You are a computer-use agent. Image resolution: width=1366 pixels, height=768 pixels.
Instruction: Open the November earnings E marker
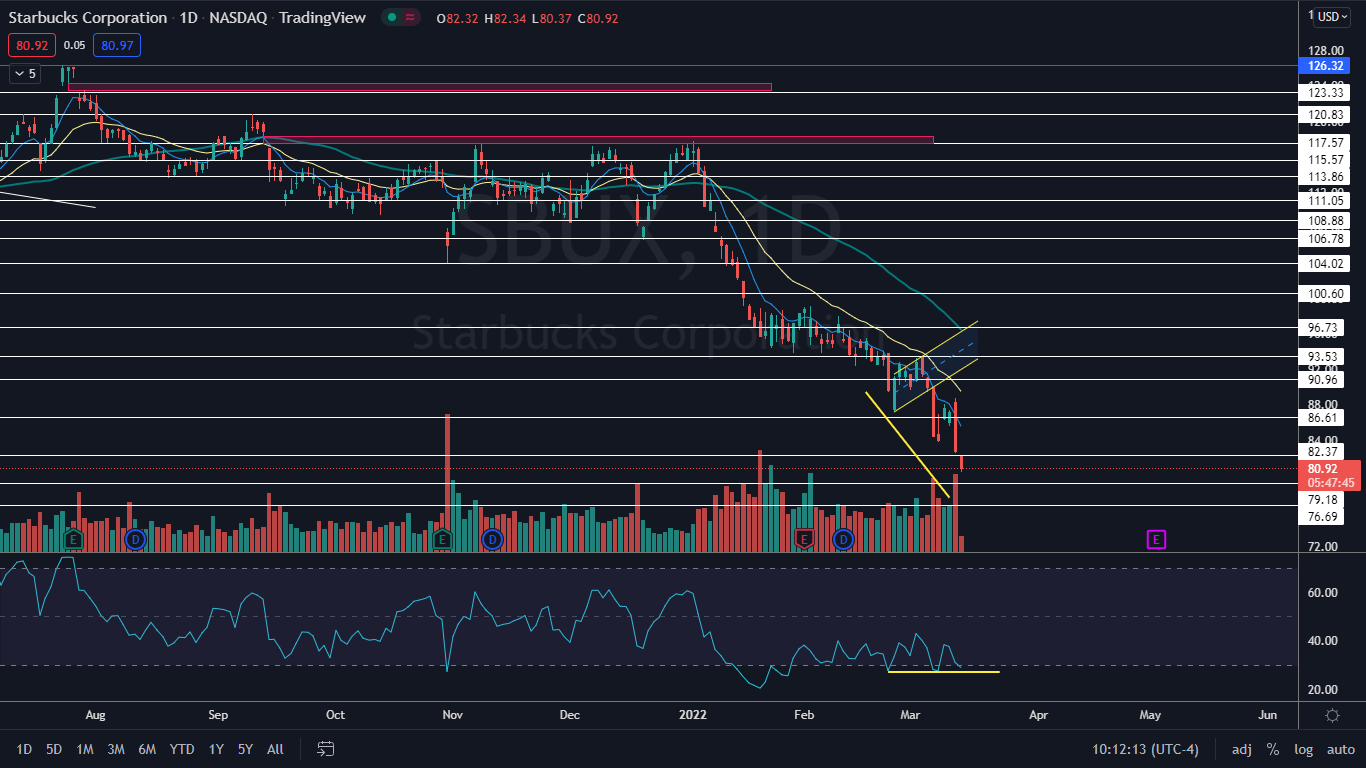click(442, 540)
